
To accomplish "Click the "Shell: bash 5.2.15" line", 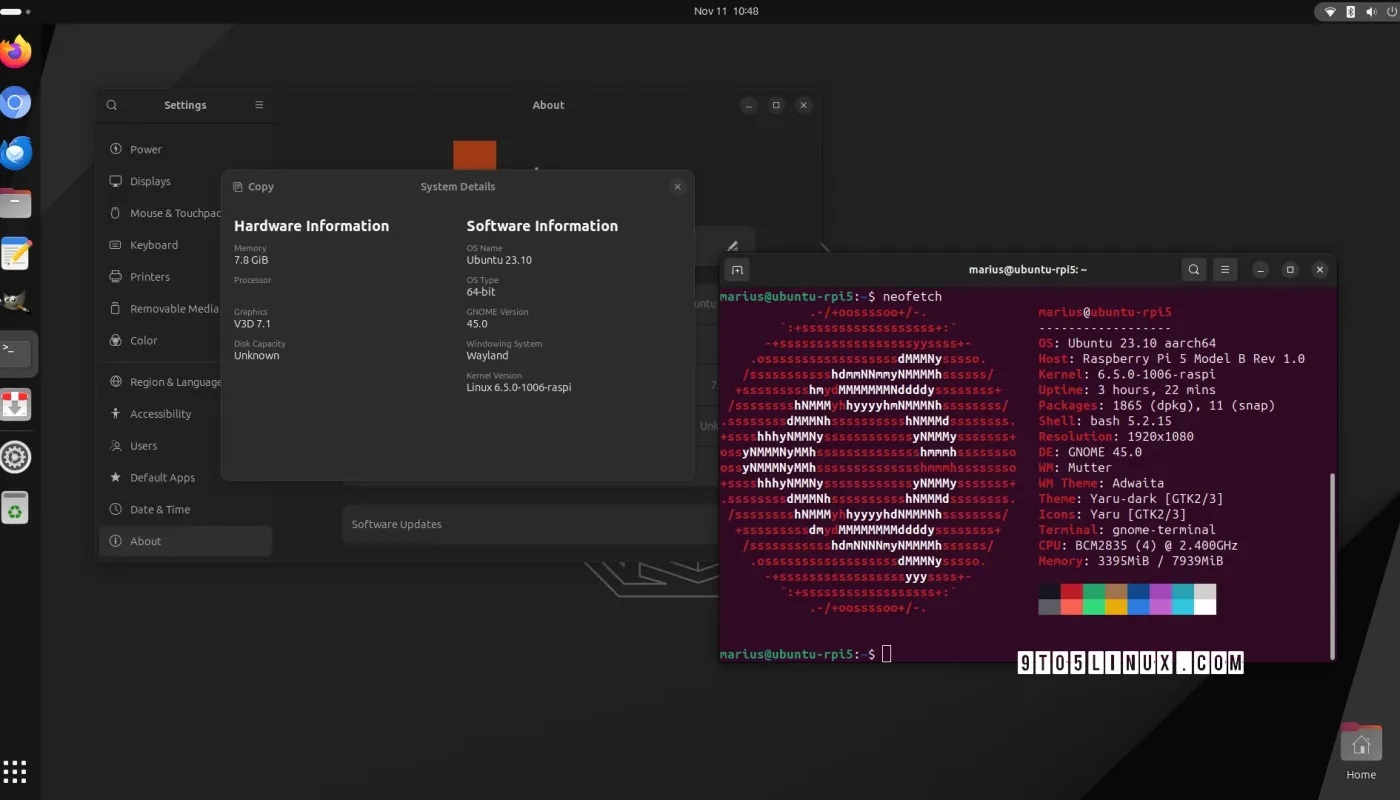I will tap(1105, 421).
